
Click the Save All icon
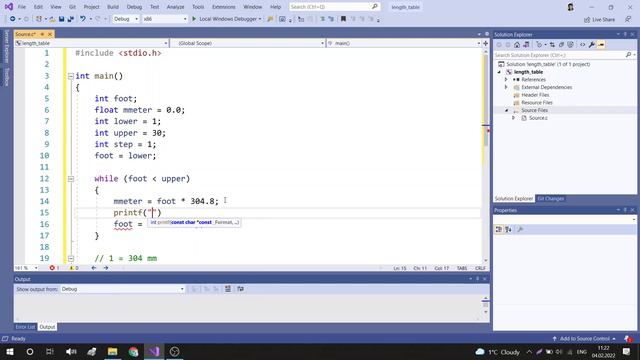71,19
